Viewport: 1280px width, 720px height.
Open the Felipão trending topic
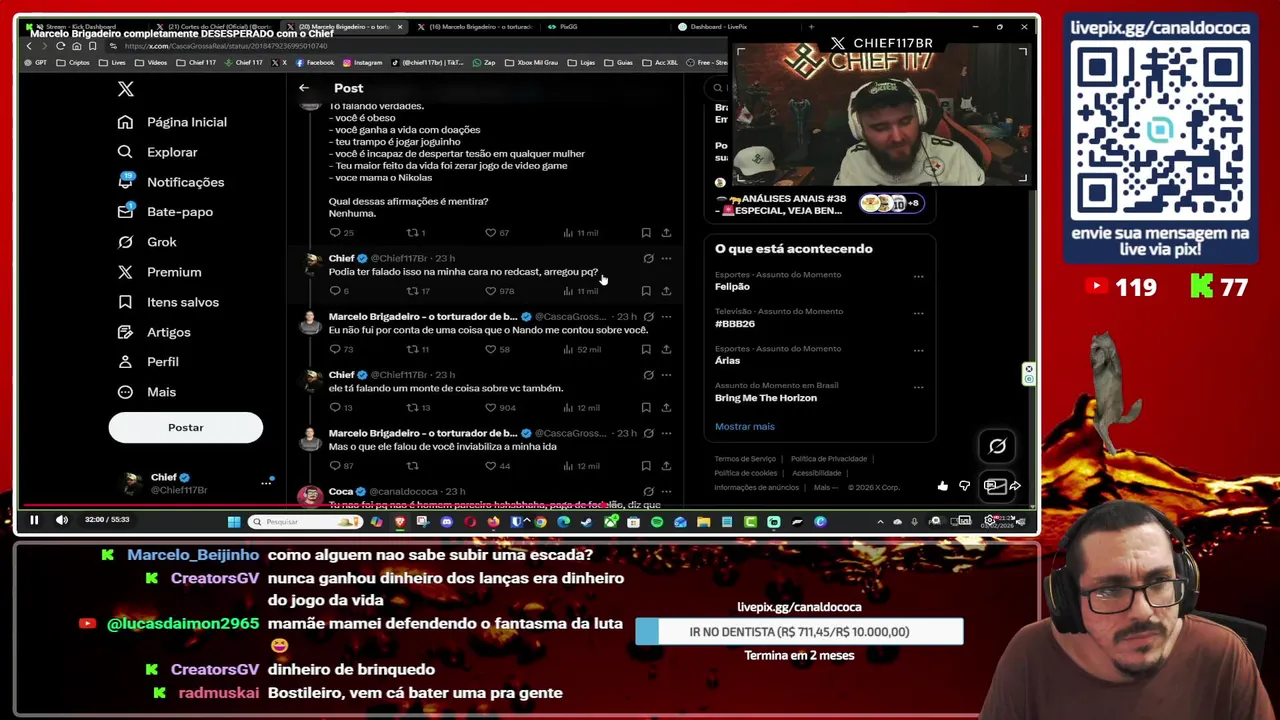click(x=732, y=287)
